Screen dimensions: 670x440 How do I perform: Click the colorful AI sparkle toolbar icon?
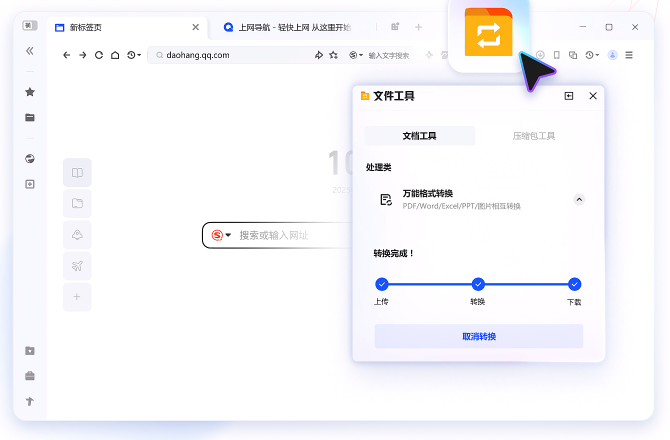[429, 55]
